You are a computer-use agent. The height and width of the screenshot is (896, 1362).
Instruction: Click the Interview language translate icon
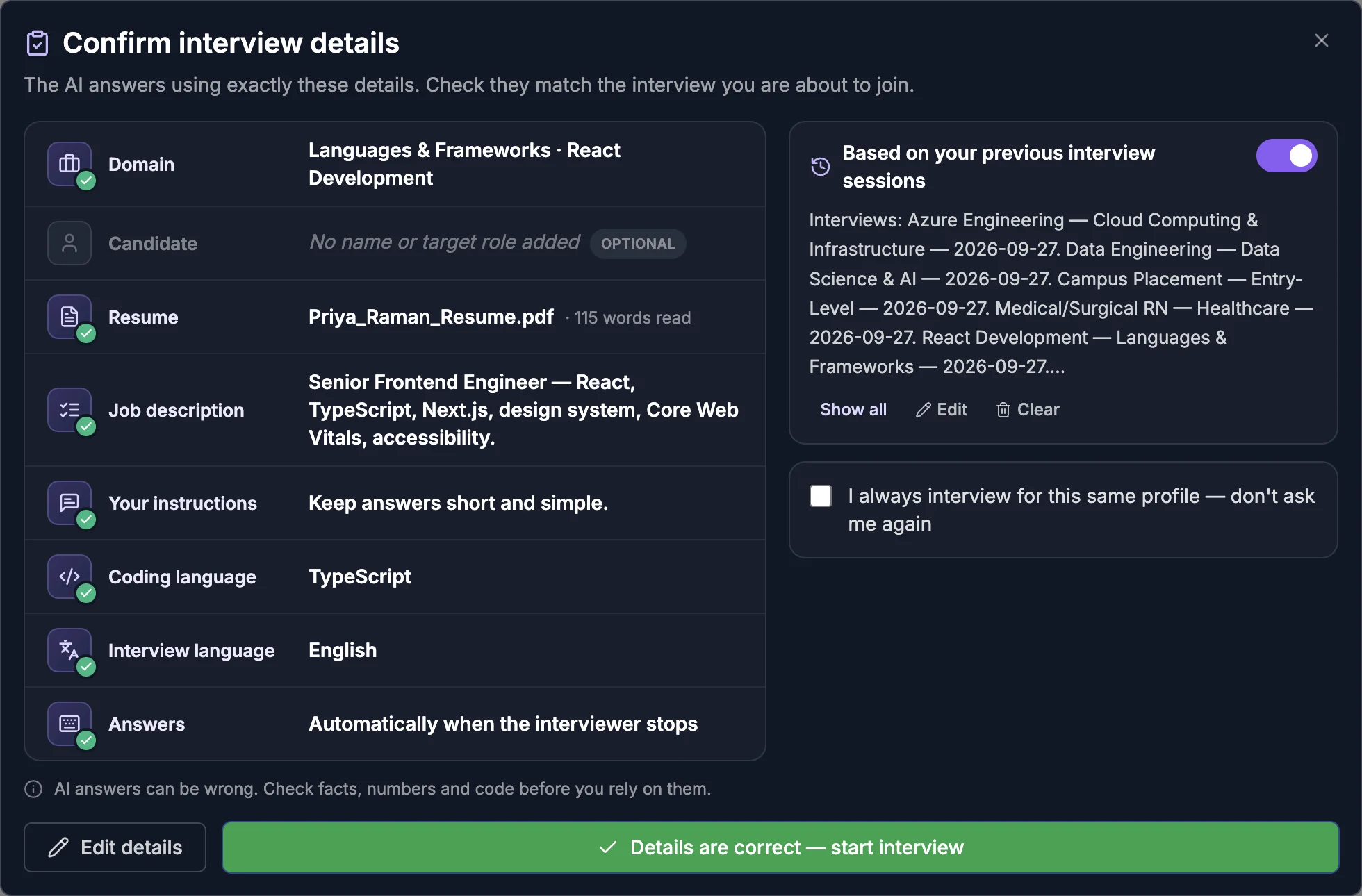click(x=69, y=650)
